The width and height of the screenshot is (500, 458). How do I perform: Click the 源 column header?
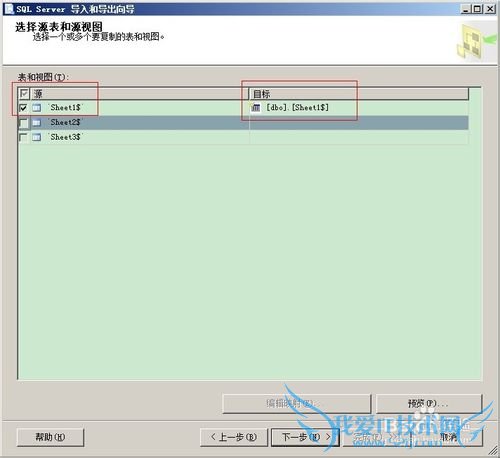tap(140, 94)
